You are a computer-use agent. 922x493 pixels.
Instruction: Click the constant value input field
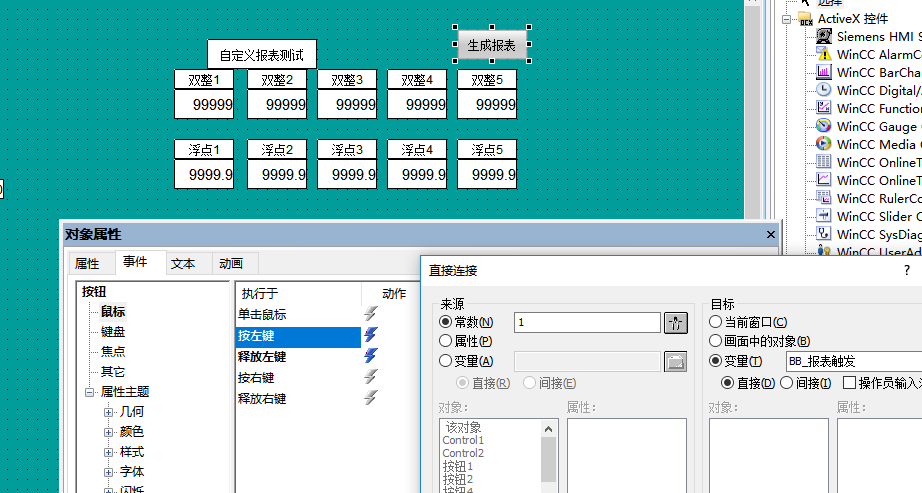tap(587, 322)
